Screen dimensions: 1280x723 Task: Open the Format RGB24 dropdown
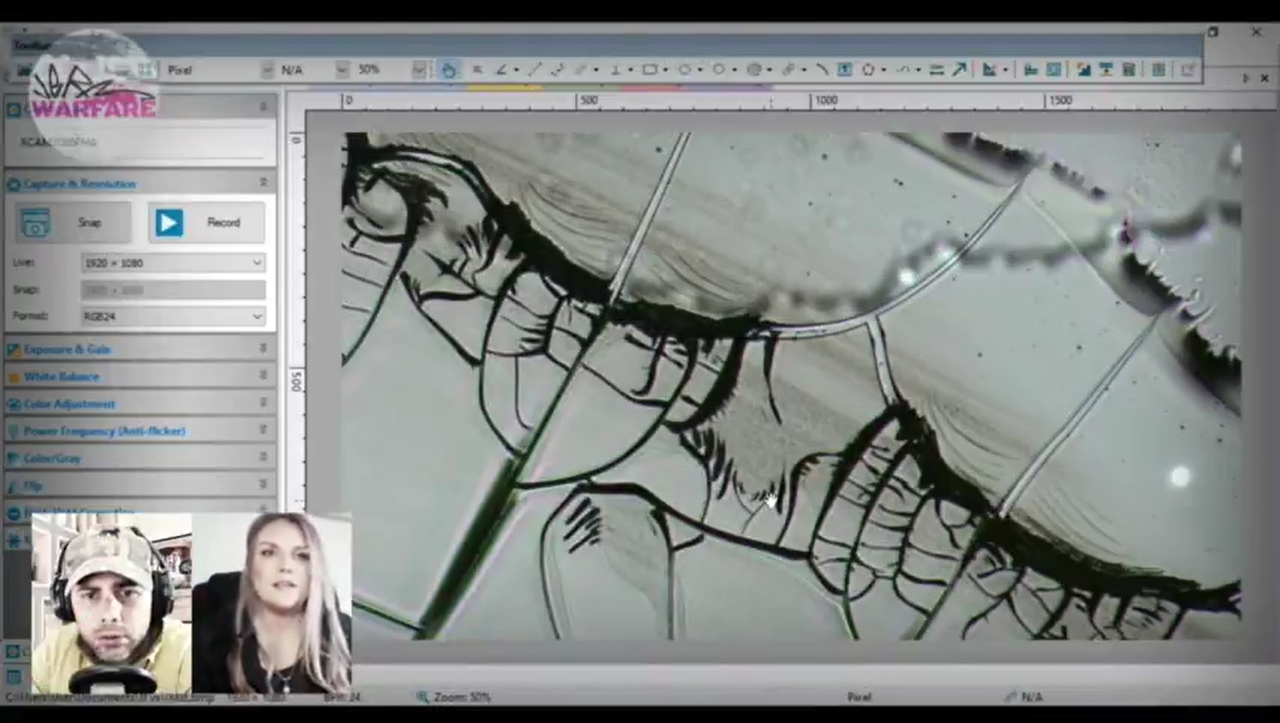pos(173,316)
